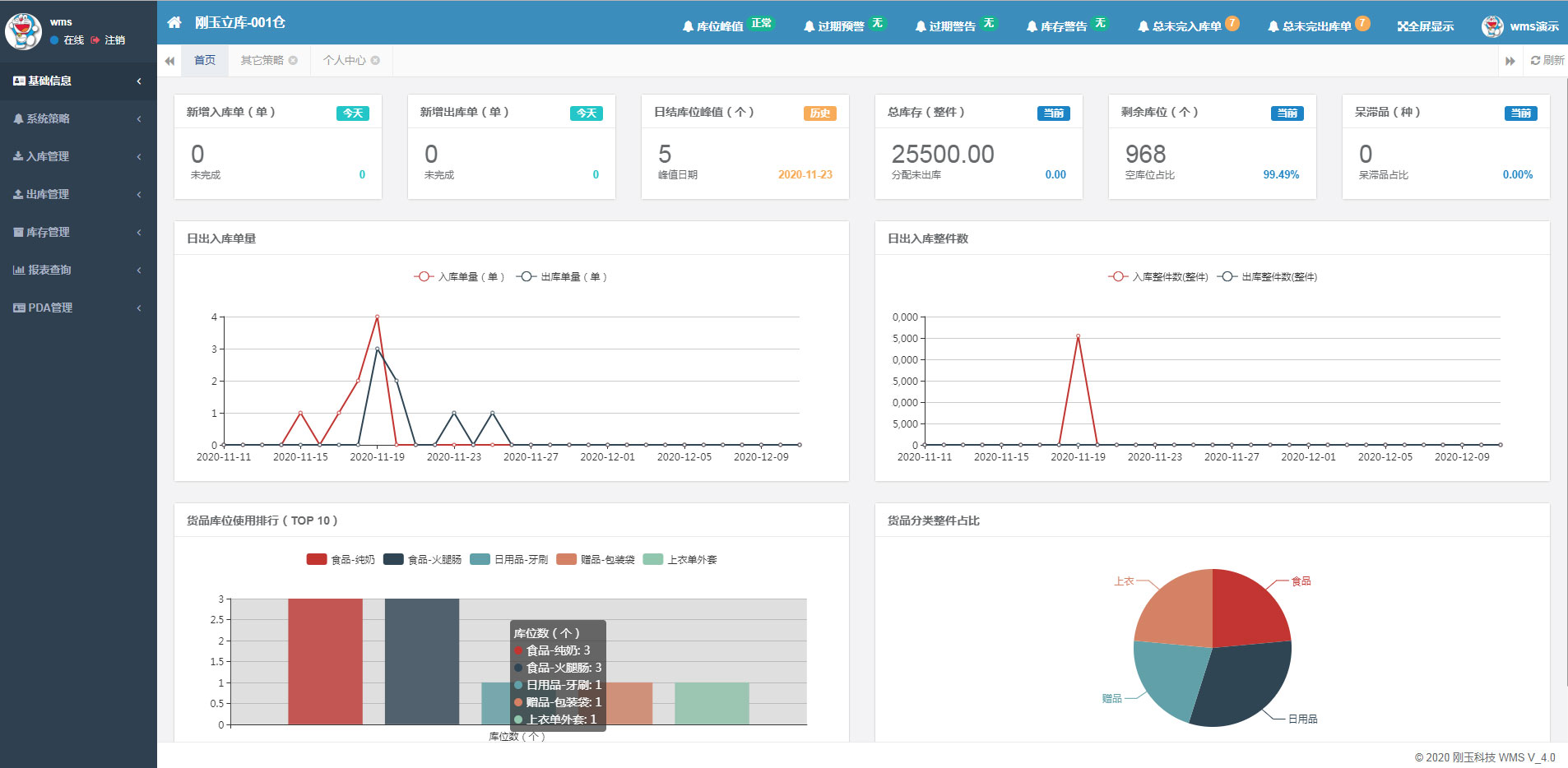
Task: Expand the 入库管理 chevron arrow
Action: (139, 156)
